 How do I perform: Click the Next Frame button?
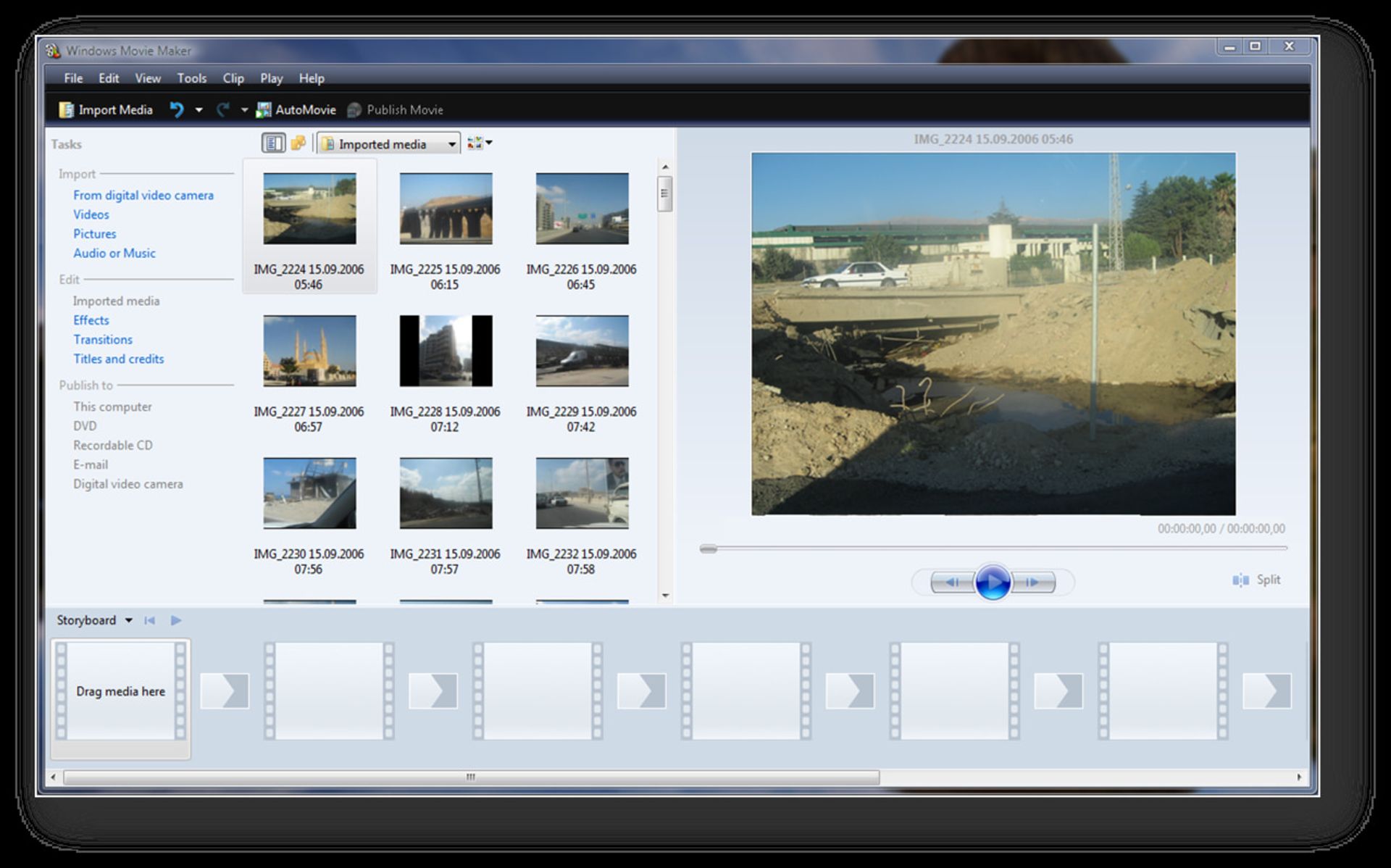pos(1033,582)
